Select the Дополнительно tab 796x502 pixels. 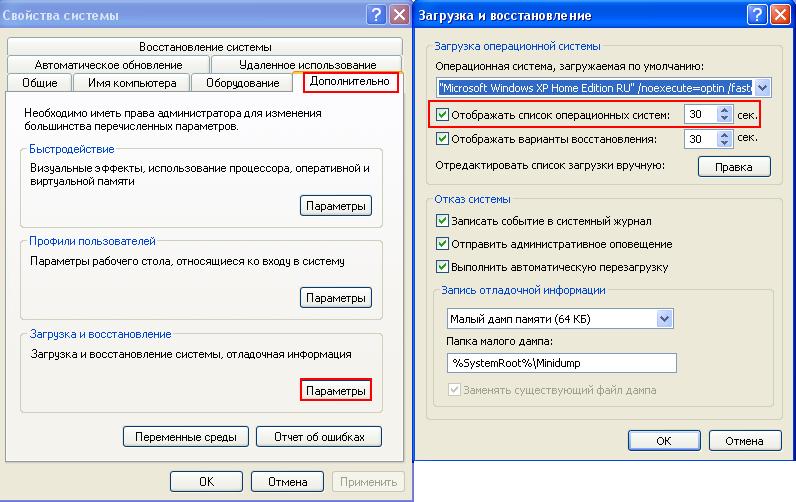pyautogui.click(x=350, y=81)
